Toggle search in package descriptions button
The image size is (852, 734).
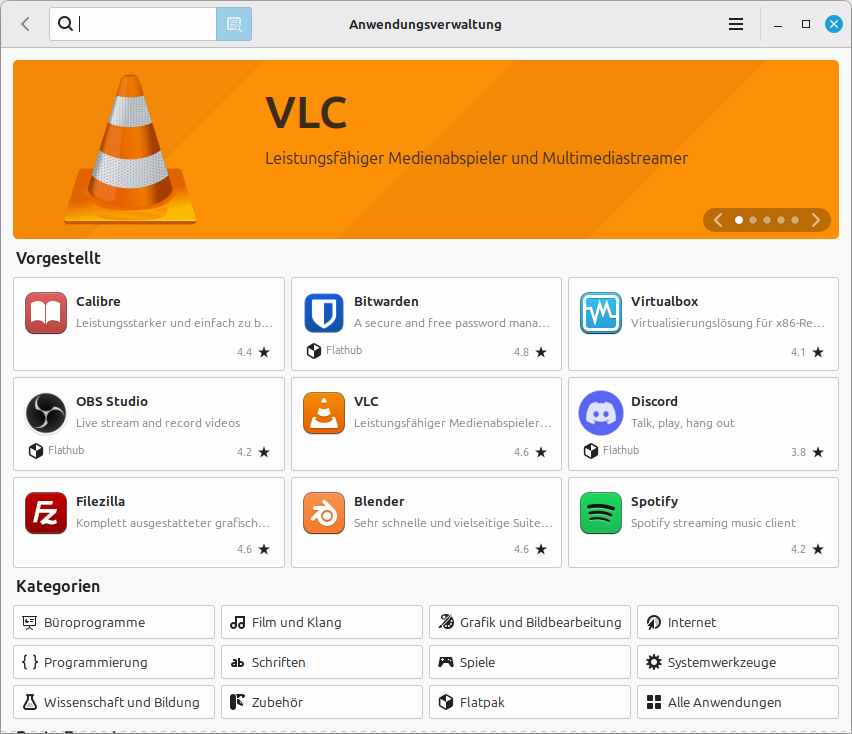234,24
